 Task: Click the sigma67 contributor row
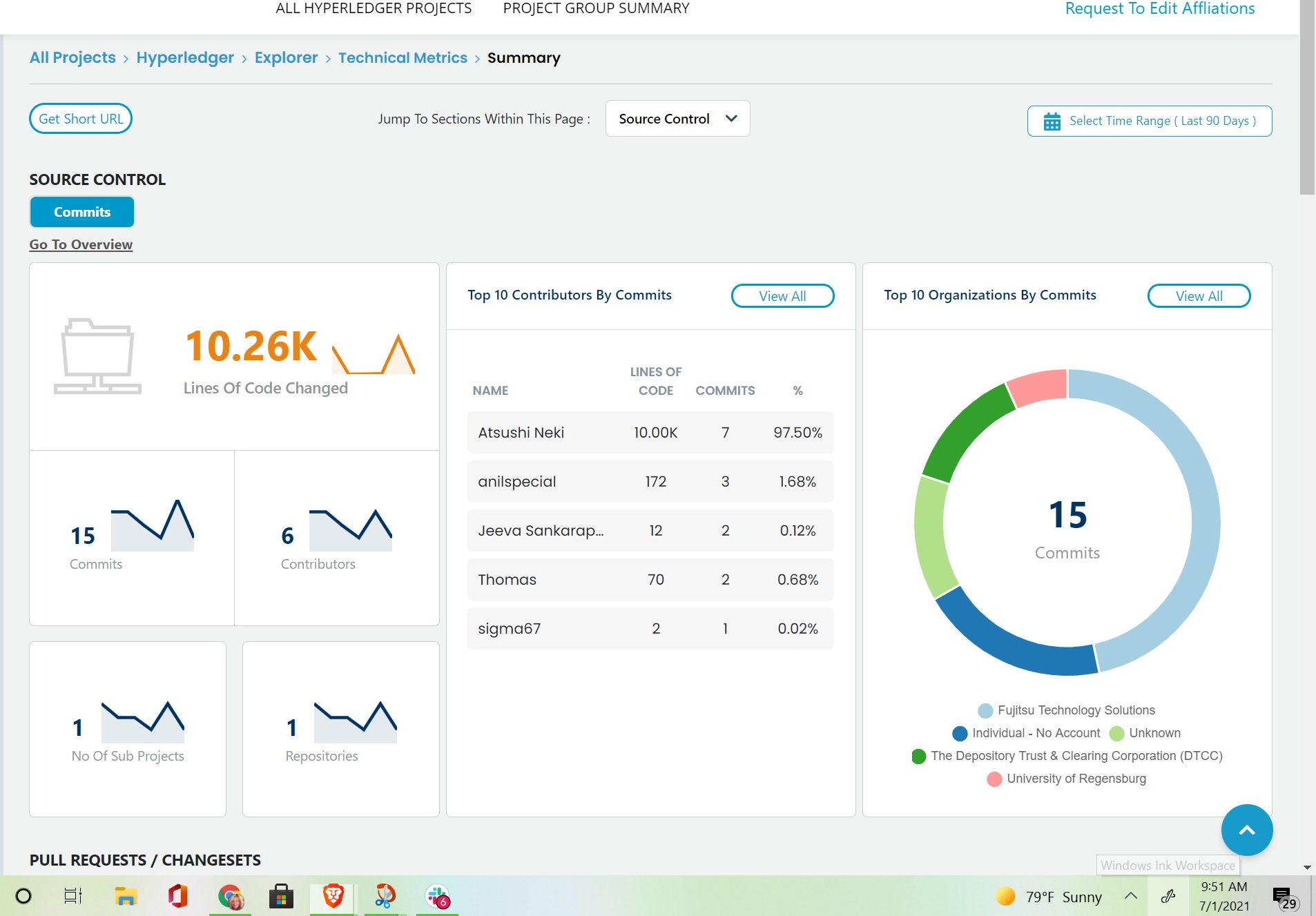[650, 629]
